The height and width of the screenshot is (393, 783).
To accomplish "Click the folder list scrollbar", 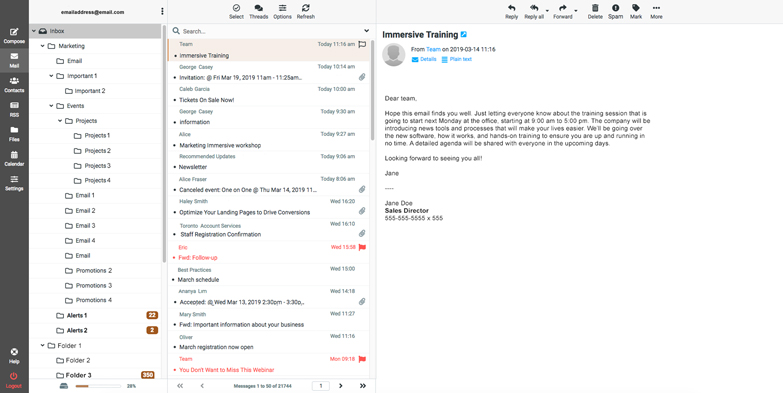I will click(164, 144).
